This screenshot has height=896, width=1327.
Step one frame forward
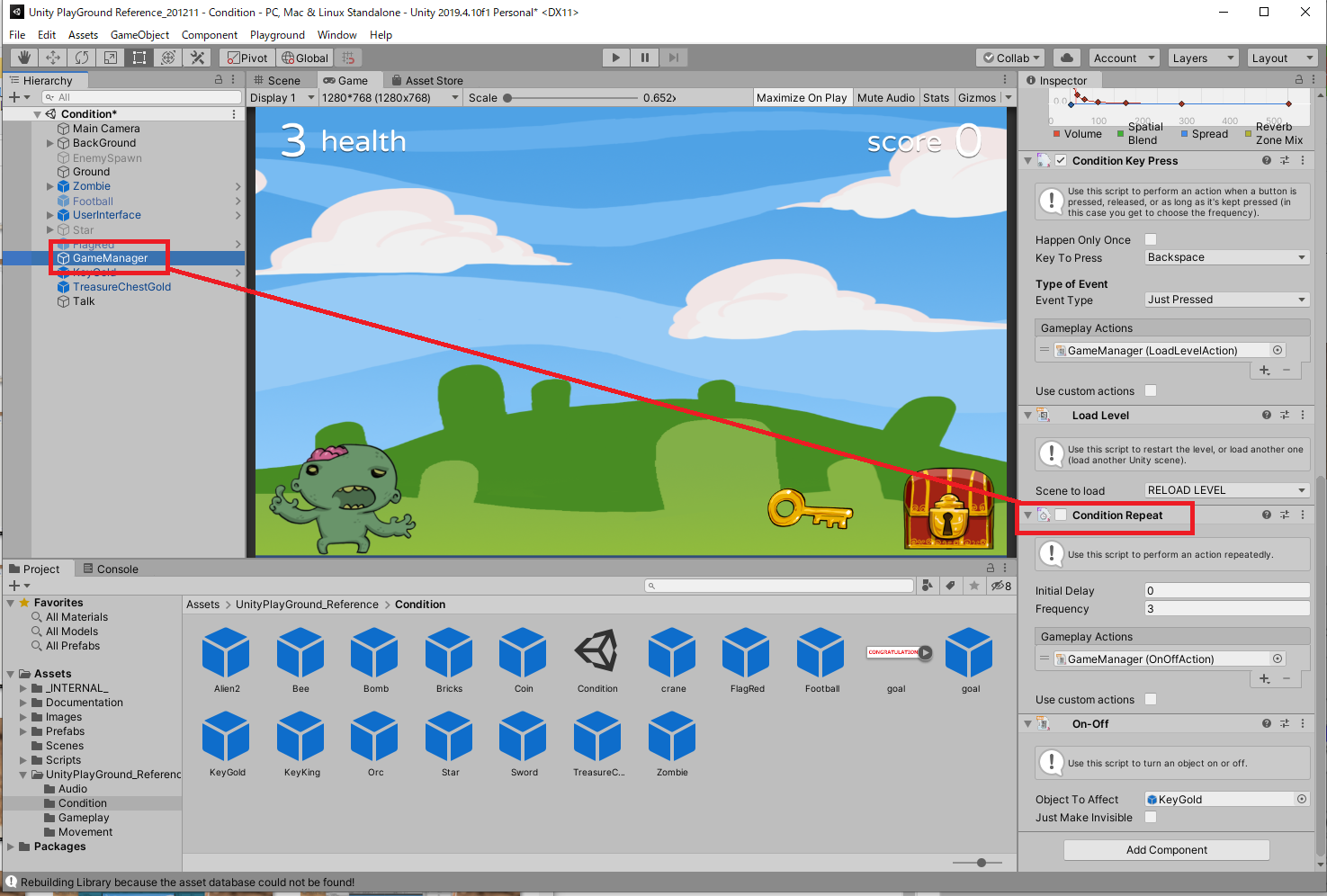673,58
